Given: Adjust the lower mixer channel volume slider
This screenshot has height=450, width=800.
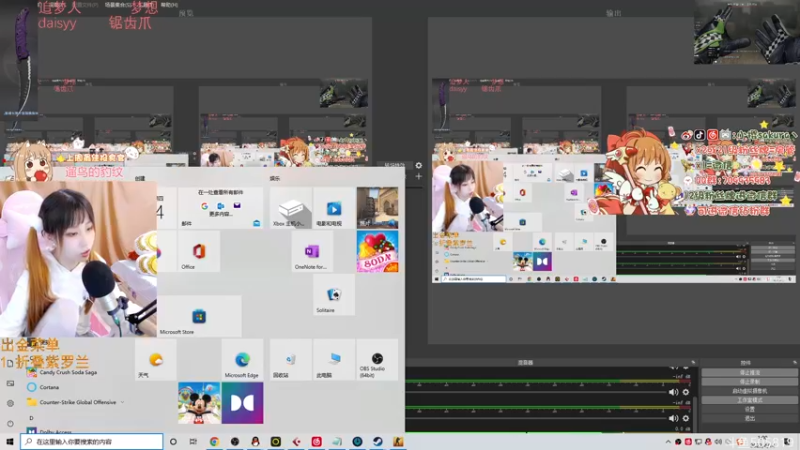Looking at the screenshot, I should (x=536, y=418).
